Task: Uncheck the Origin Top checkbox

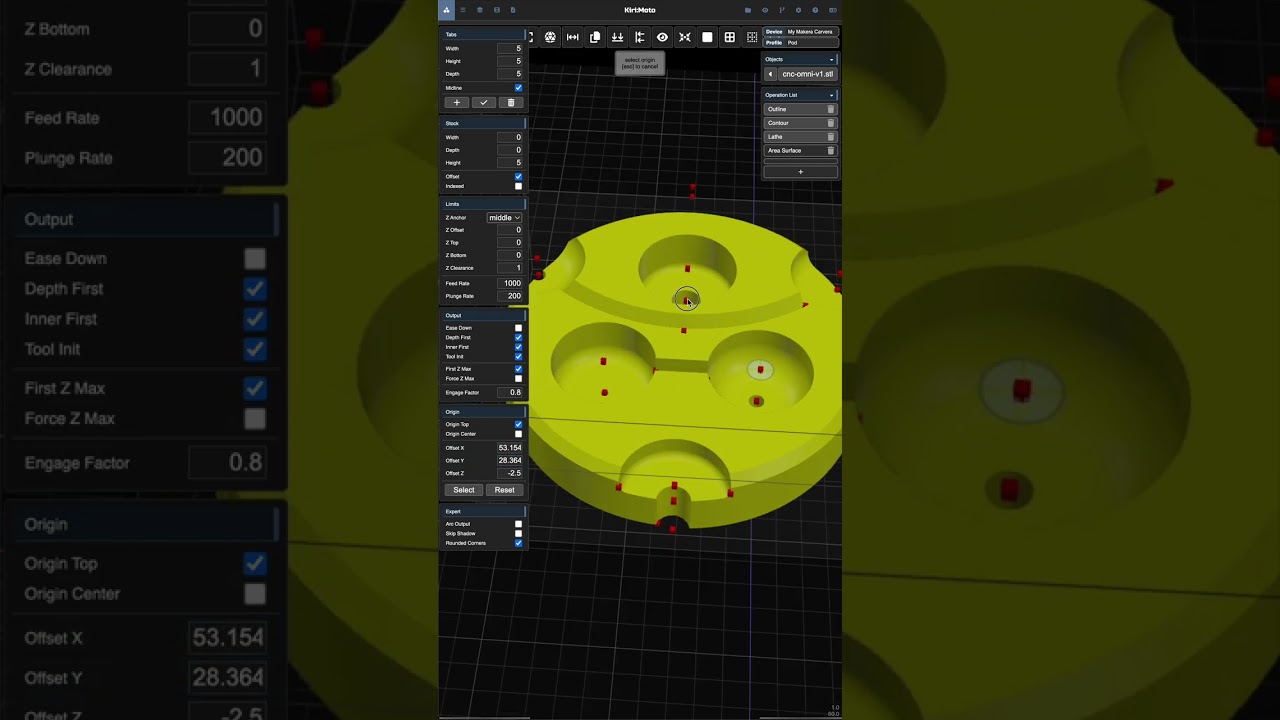Action: pos(518,424)
